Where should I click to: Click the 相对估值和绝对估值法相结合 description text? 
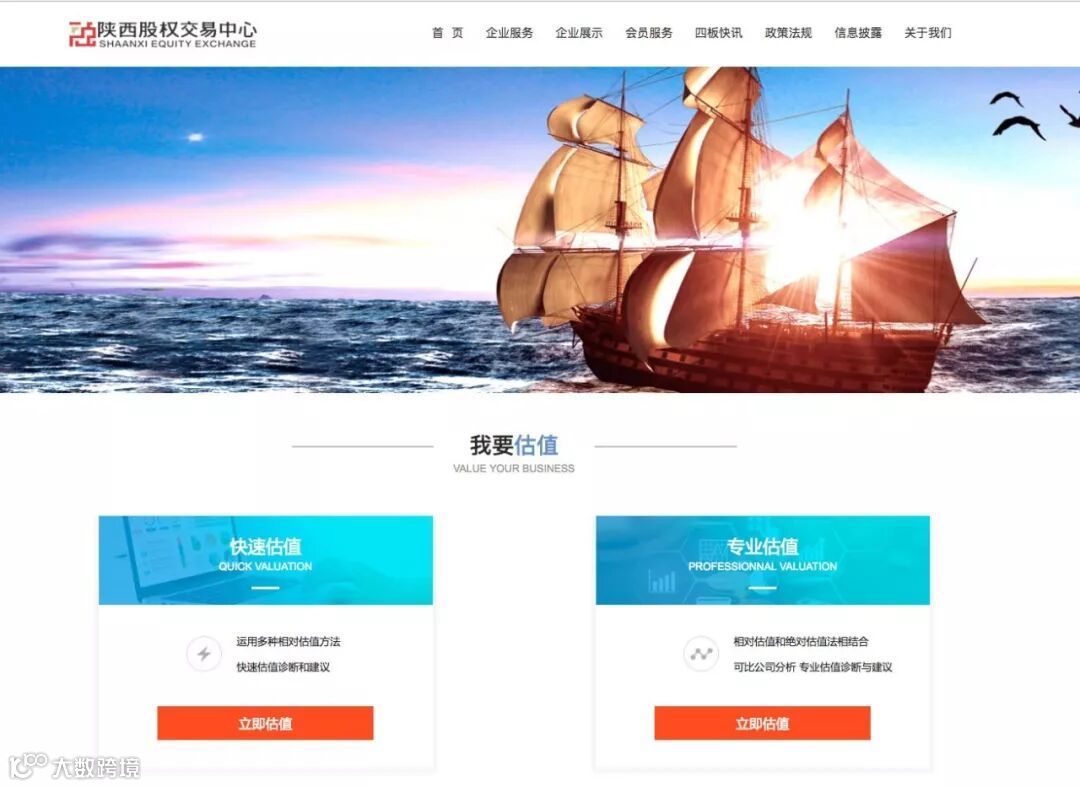[x=801, y=642]
